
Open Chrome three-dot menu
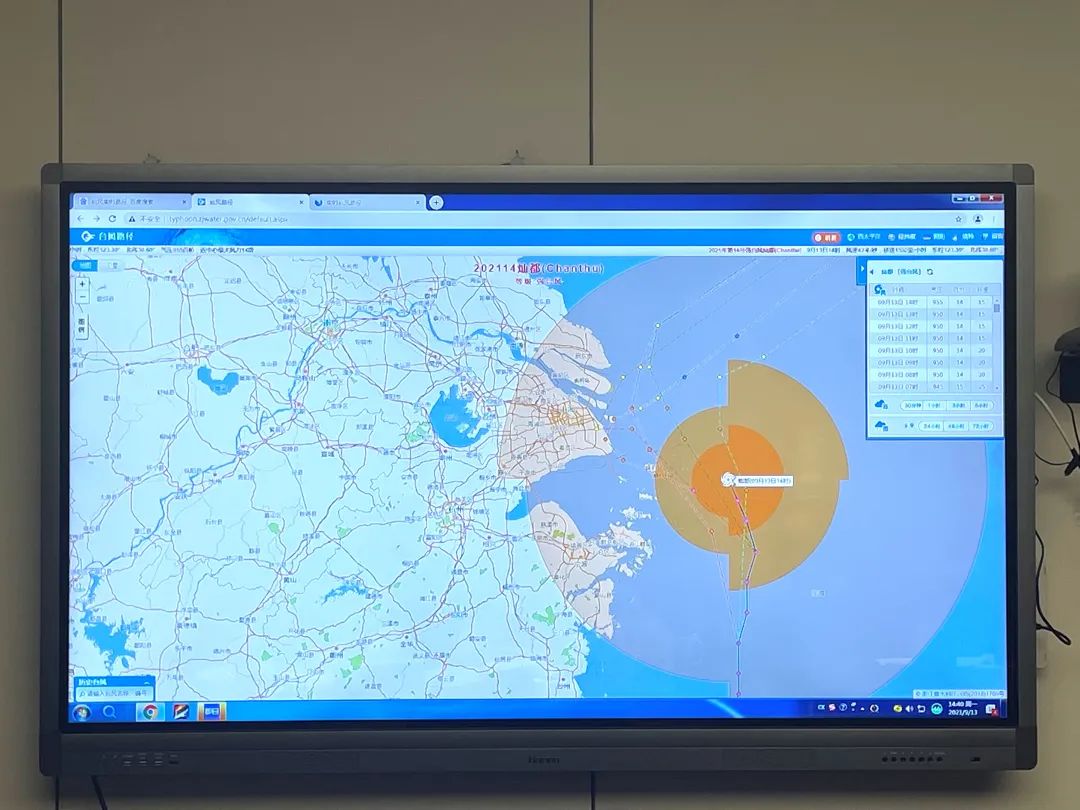994,218
